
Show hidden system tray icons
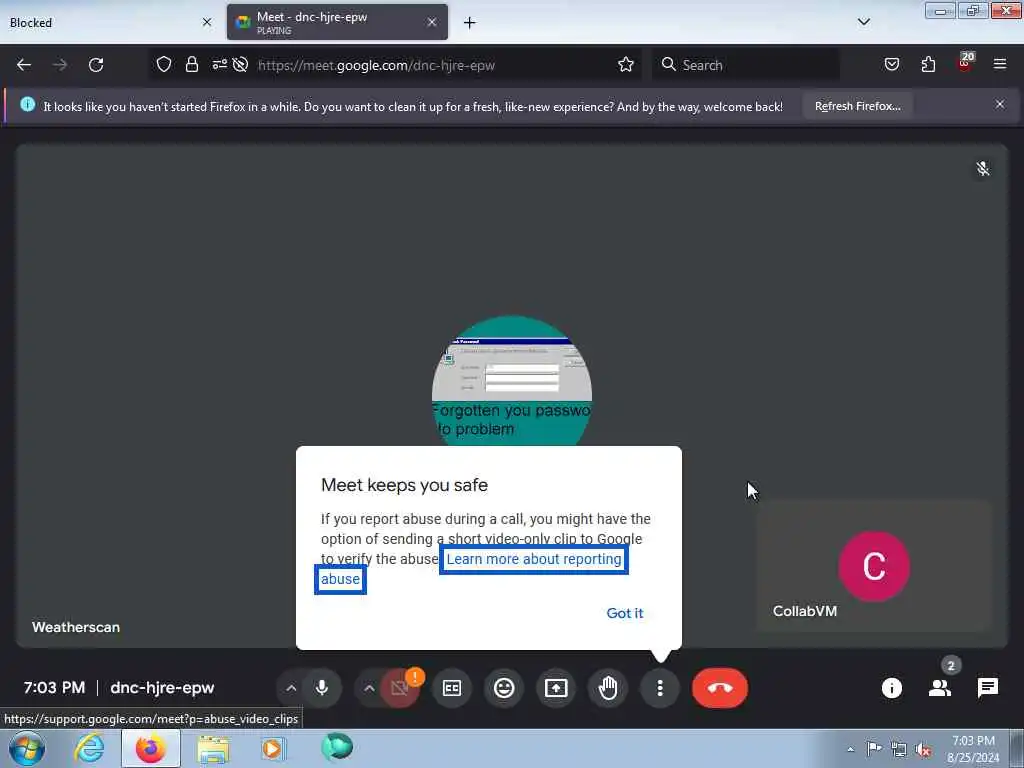click(x=850, y=749)
